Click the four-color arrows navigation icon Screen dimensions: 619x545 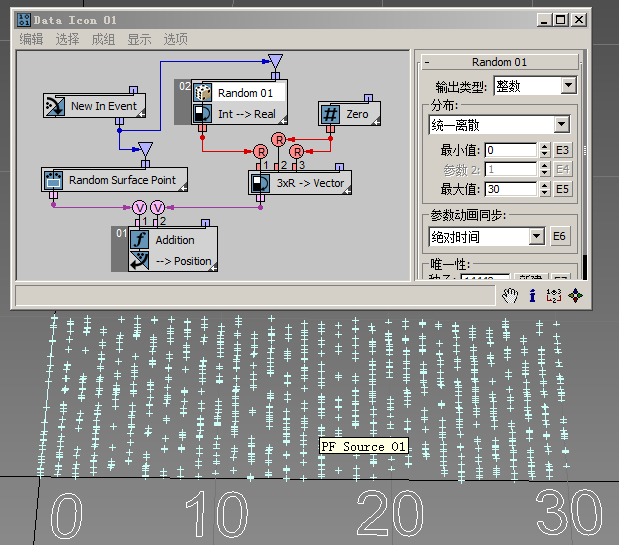coord(575,295)
